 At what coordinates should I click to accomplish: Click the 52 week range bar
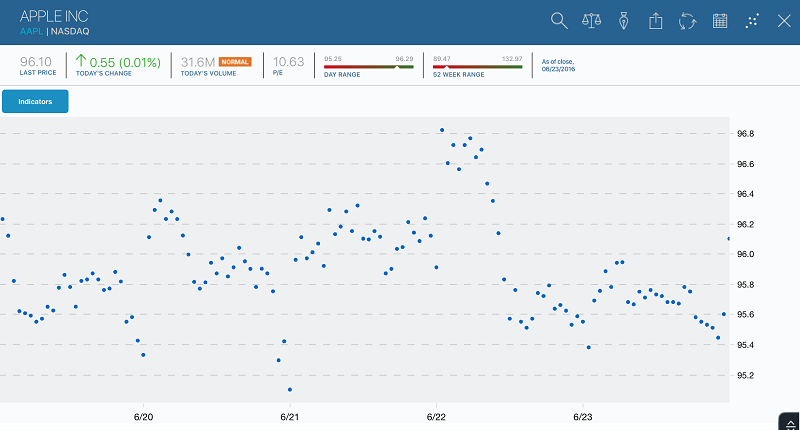point(478,67)
